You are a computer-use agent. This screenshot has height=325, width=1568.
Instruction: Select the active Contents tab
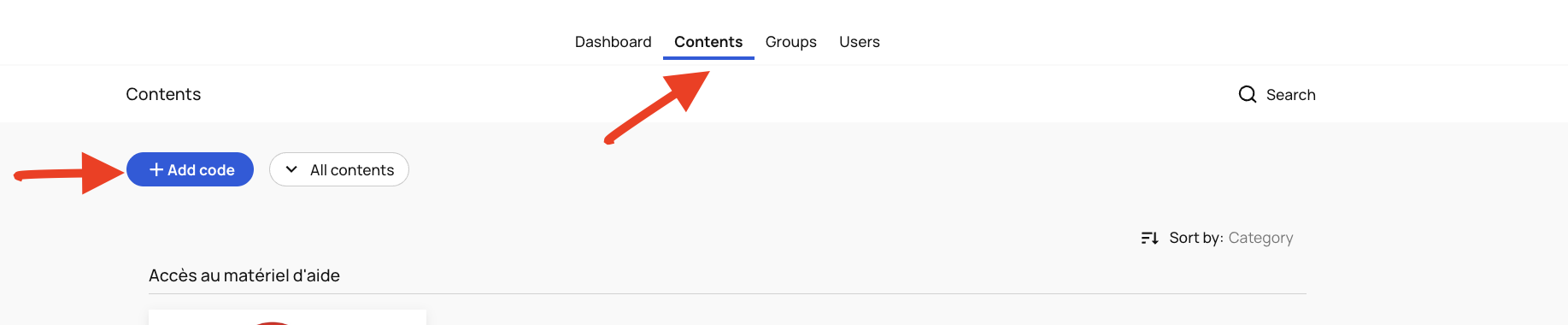(x=708, y=42)
